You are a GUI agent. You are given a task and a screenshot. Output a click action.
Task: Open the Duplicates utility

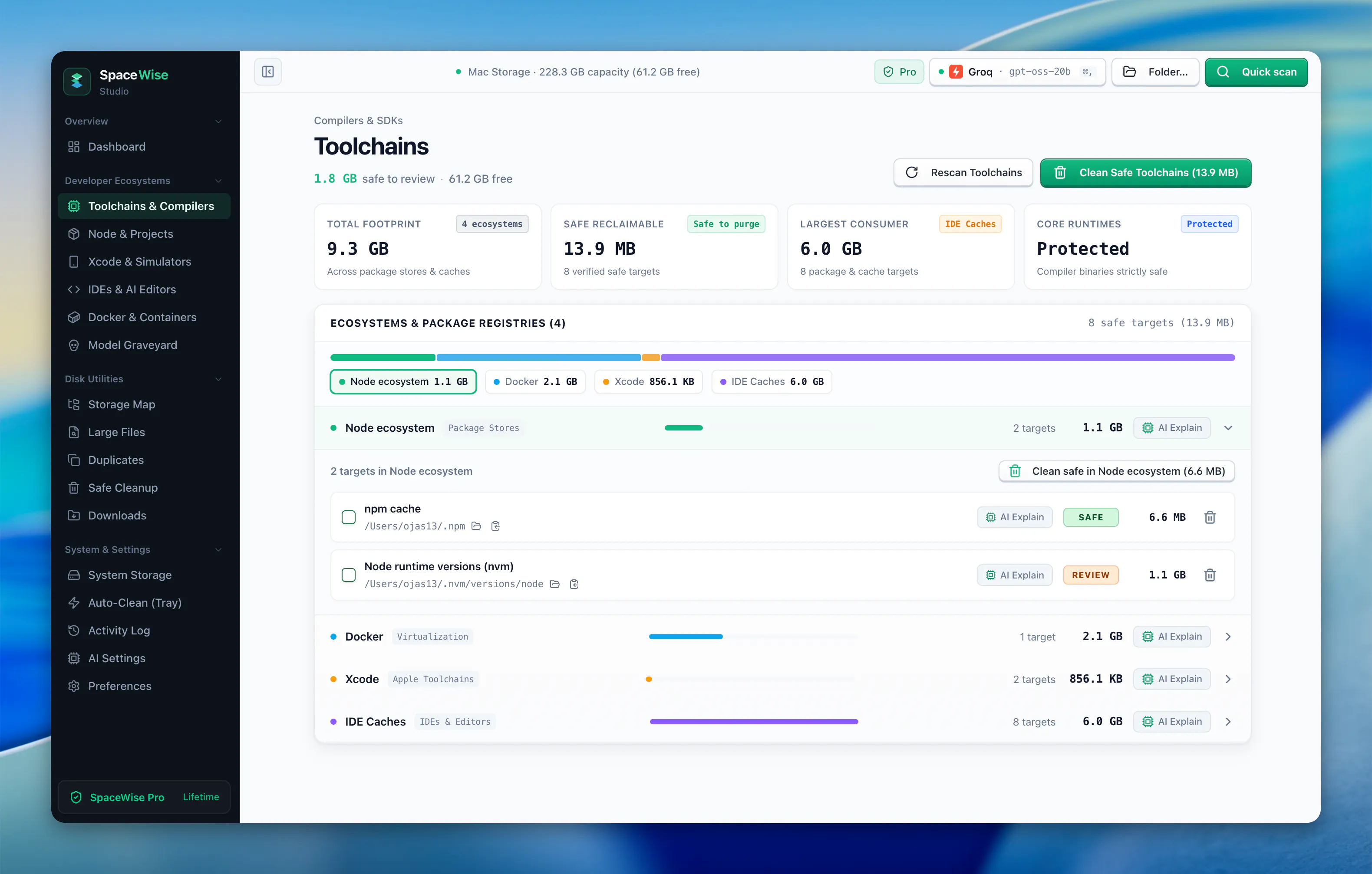144,460
